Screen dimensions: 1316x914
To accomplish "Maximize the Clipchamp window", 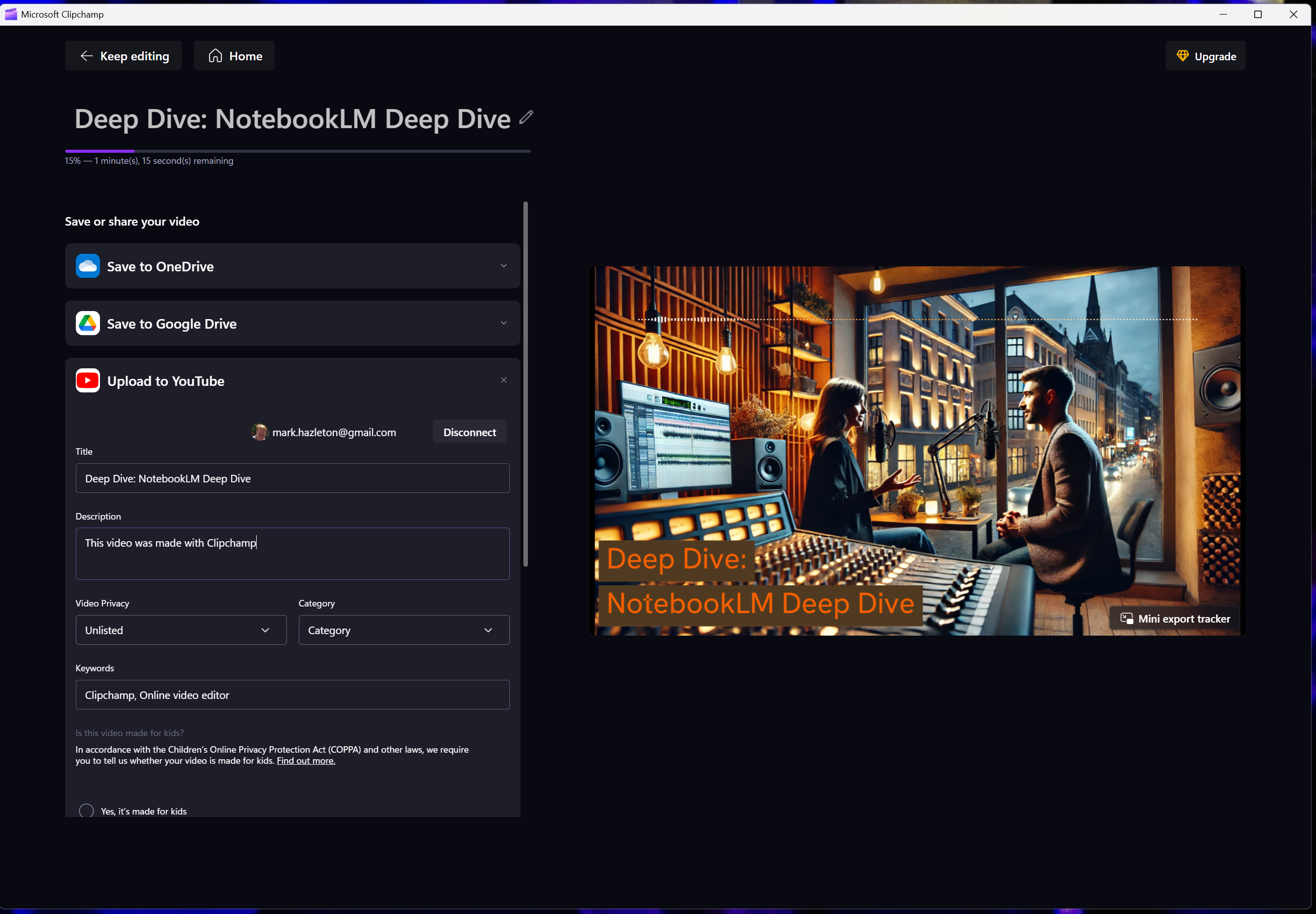I will (1258, 14).
